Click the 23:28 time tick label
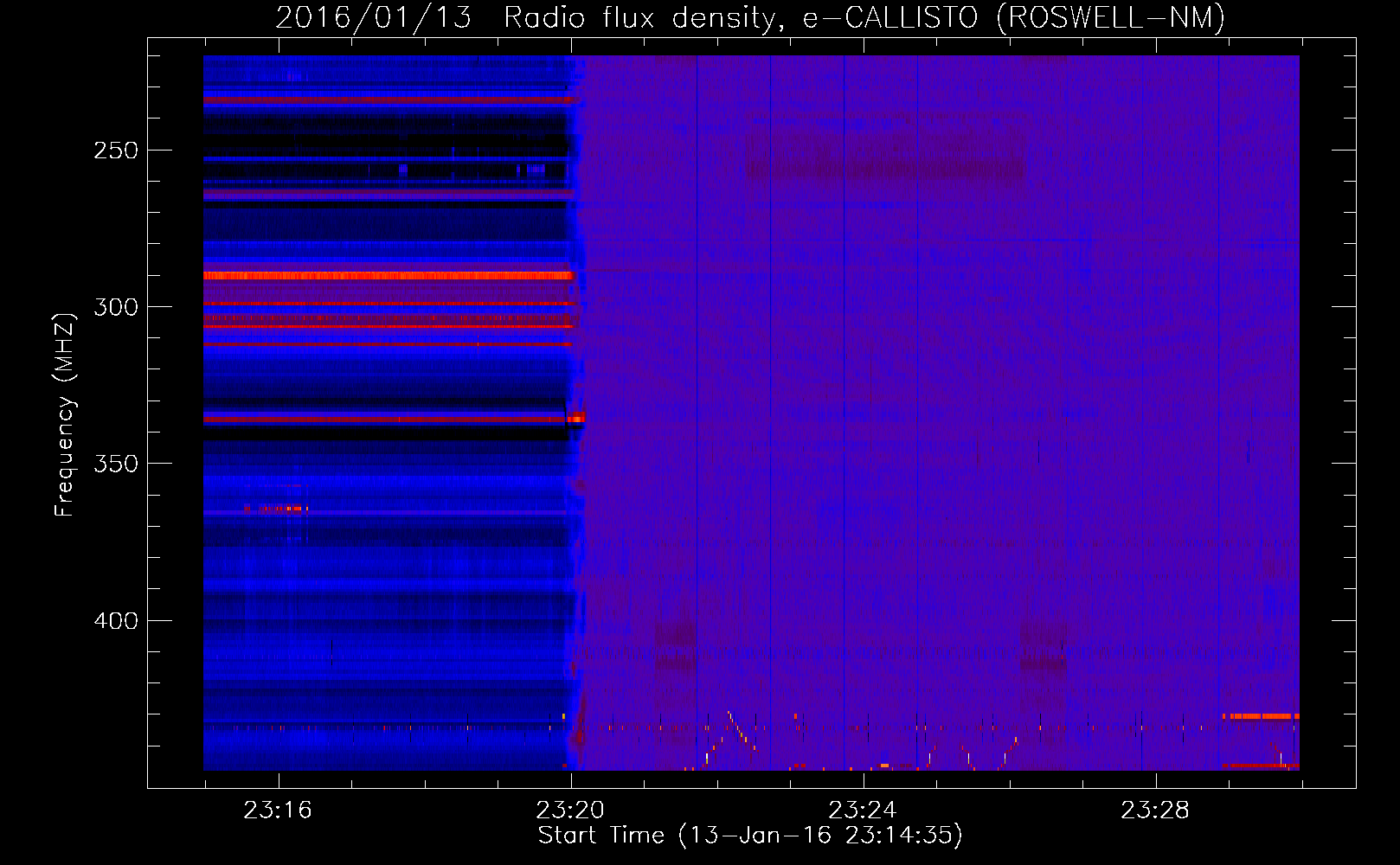 coord(1155,811)
